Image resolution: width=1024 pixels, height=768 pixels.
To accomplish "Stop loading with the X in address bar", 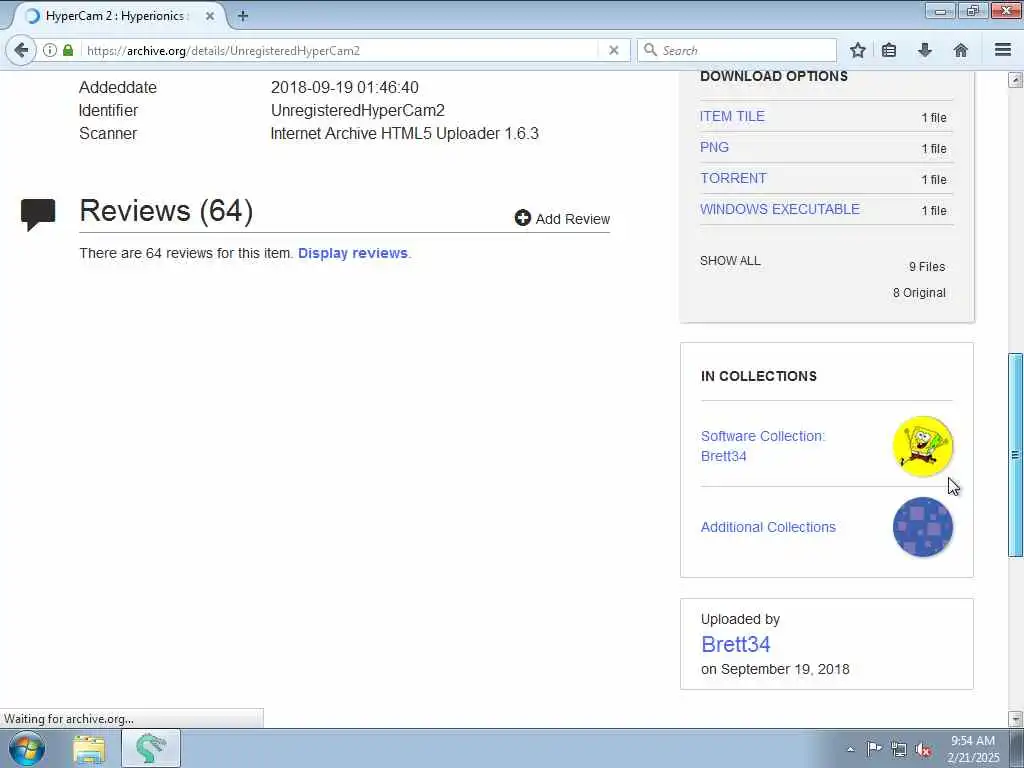I will point(614,50).
